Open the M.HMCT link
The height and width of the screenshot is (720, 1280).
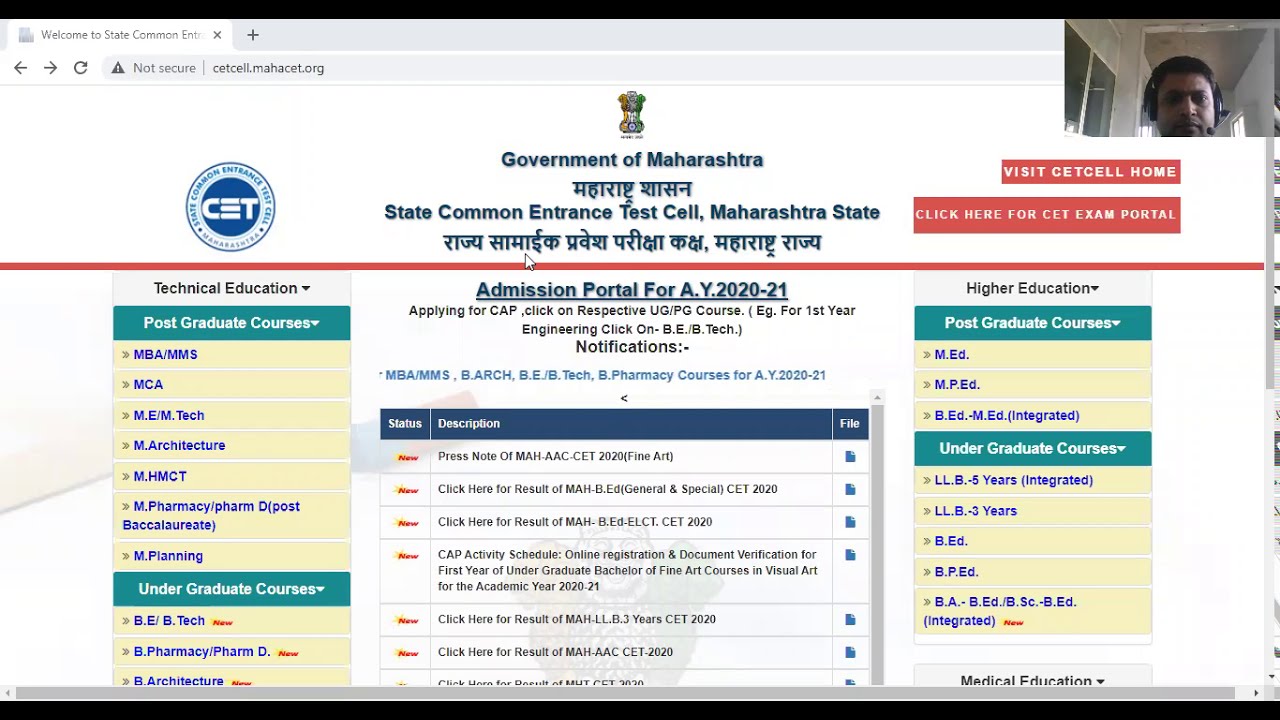pyautogui.click(x=160, y=477)
